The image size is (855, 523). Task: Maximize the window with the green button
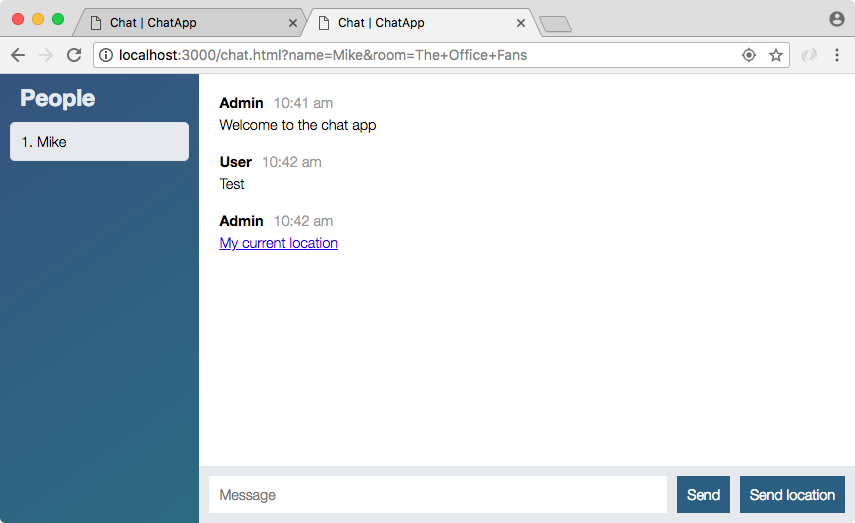click(58, 19)
